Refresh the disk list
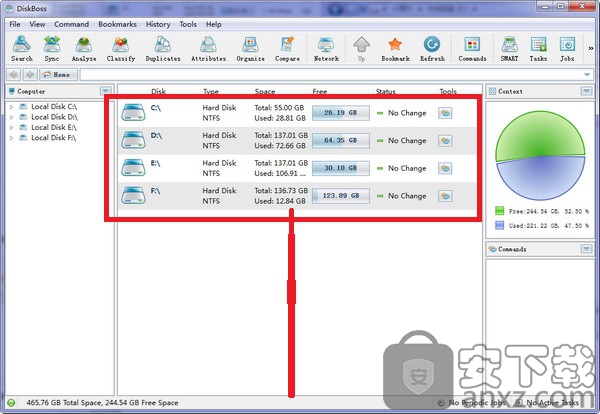This screenshot has height=414, width=600. (x=432, y=48)
